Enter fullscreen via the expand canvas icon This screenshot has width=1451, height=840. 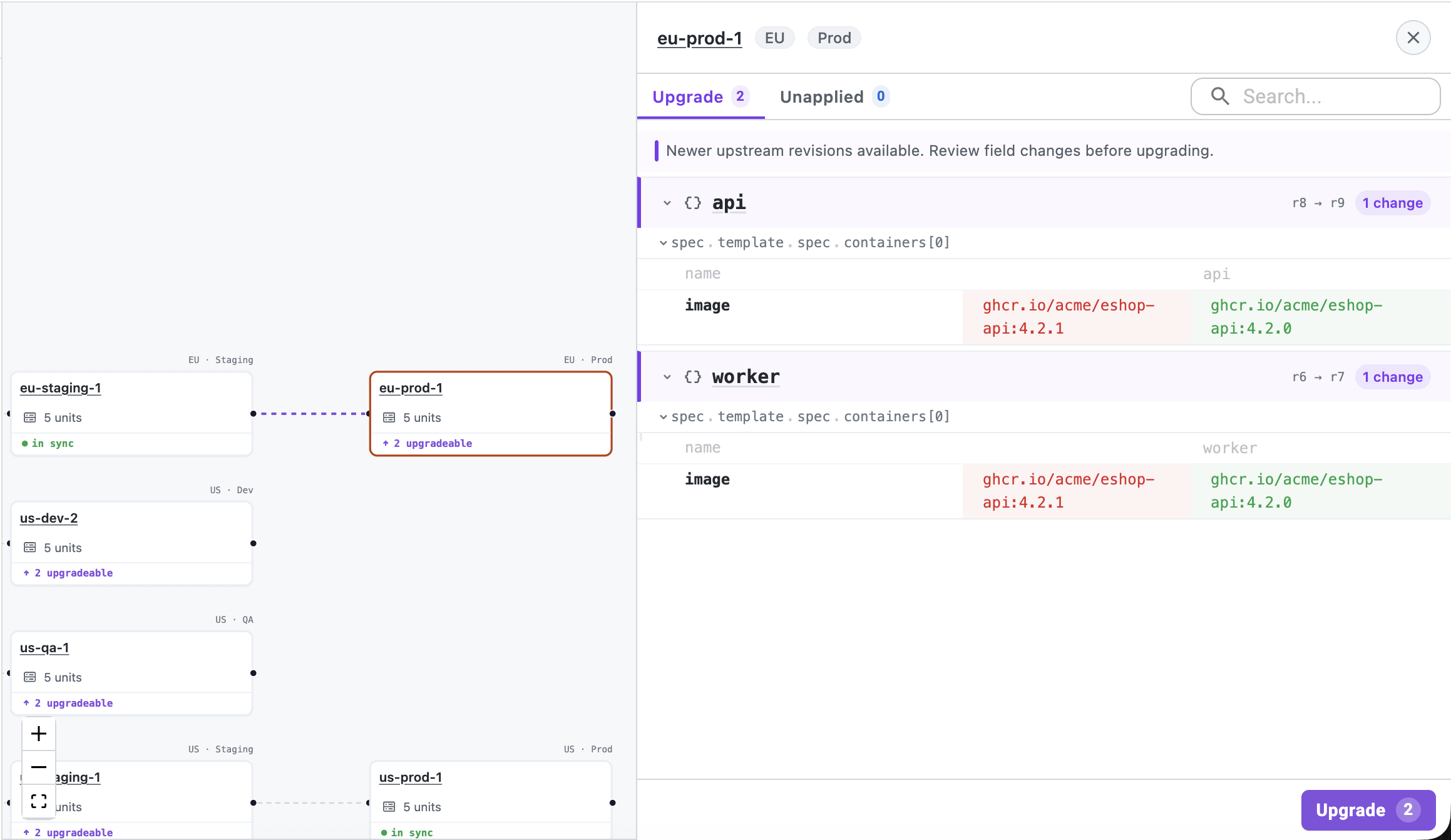(38, 800)
